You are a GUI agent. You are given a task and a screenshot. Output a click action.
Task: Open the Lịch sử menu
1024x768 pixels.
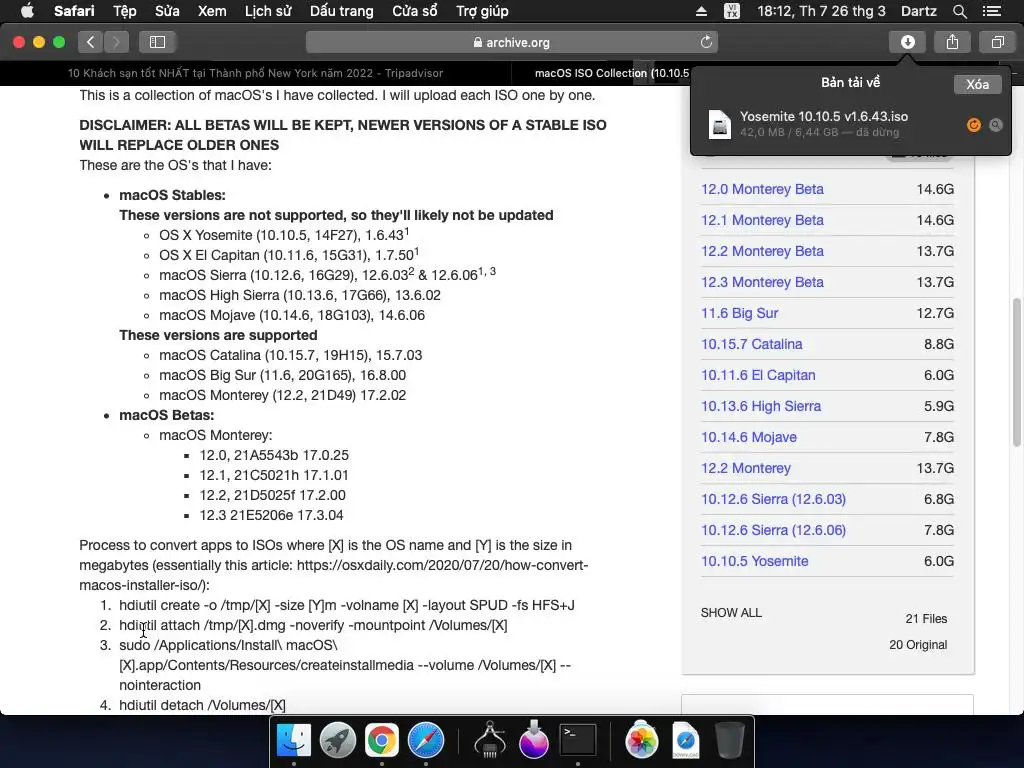(268, 11)
